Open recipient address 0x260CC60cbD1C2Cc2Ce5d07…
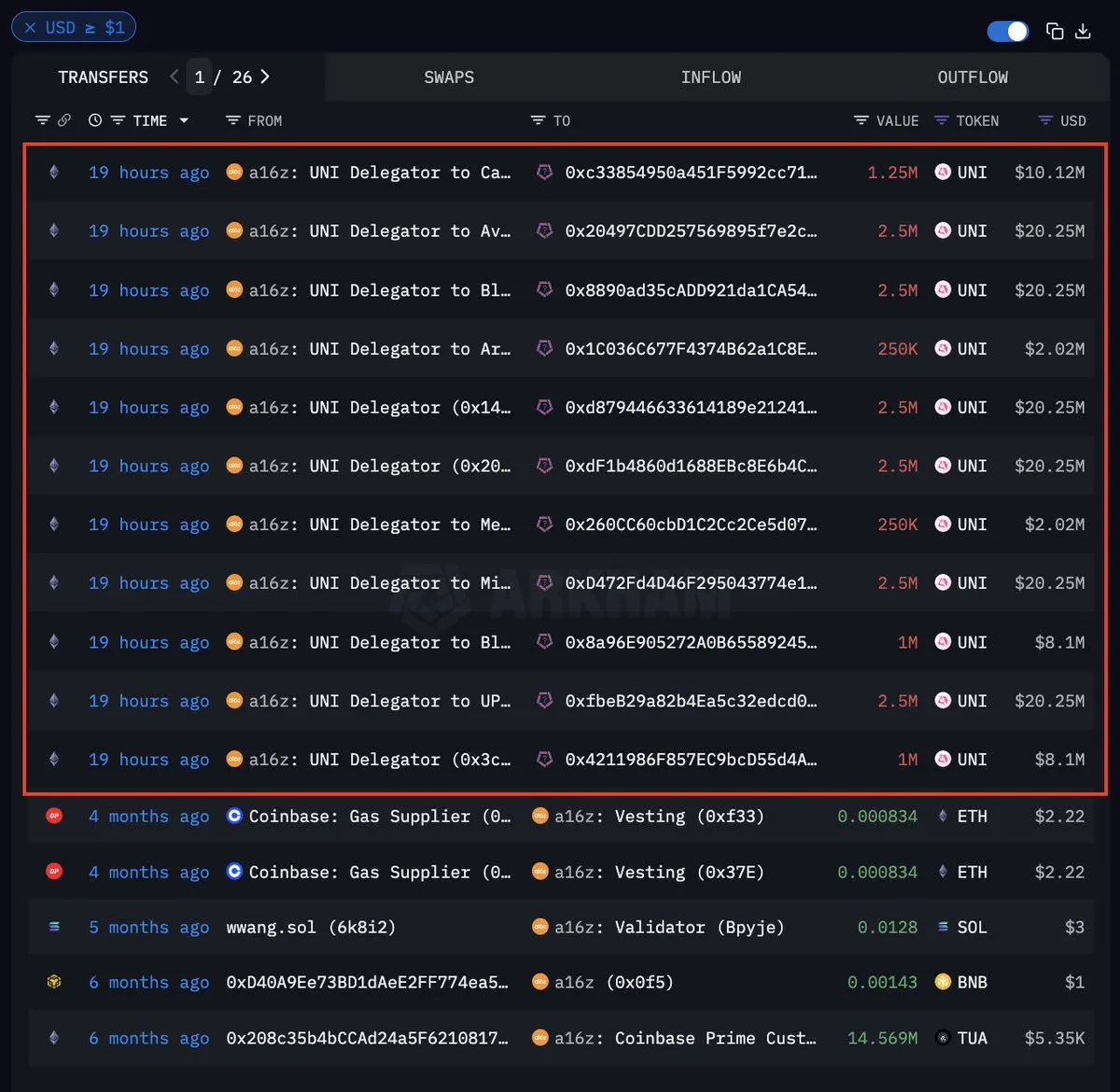Image resolution: width=1120 pixels, height=1092 pixels. click(691, 525)
